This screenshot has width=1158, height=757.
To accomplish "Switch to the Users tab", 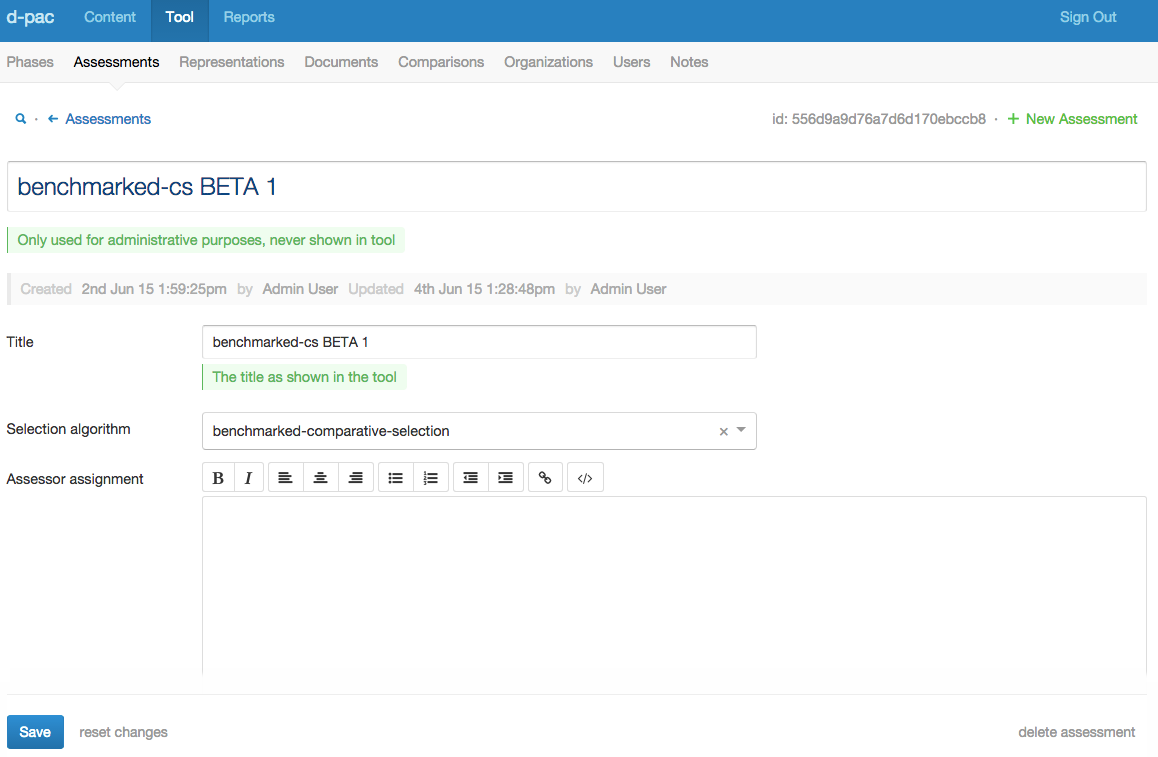I will pos(631,62).
